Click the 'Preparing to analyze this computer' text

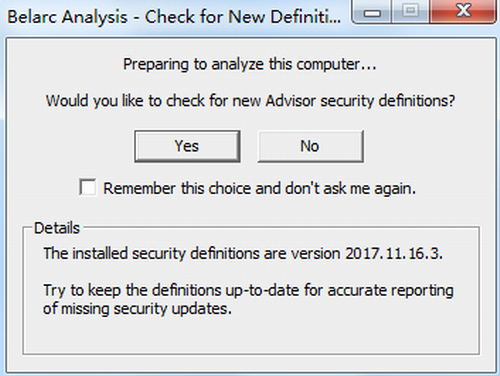click(x=250, y=64)
